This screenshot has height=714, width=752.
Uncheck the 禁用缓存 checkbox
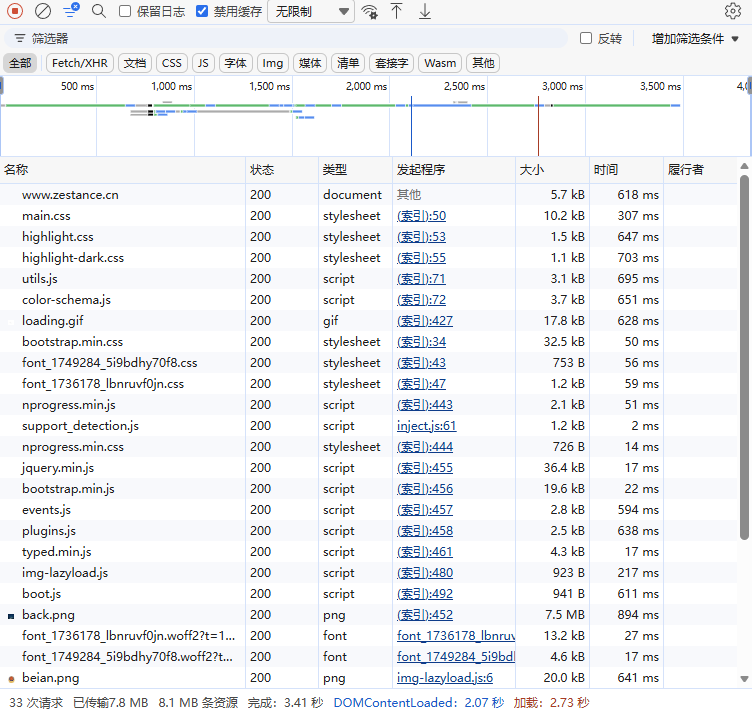pyautogui.click(x=202, y=12)
